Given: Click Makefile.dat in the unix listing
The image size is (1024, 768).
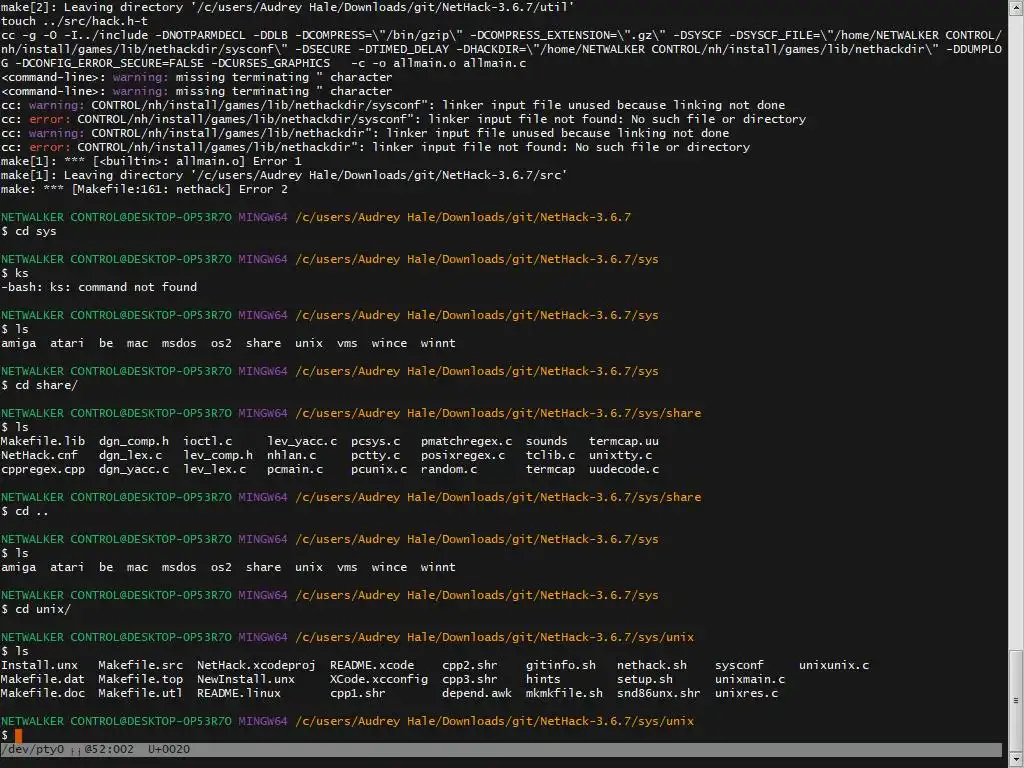Looking at the screenshot, I should (x=43, y=679).
